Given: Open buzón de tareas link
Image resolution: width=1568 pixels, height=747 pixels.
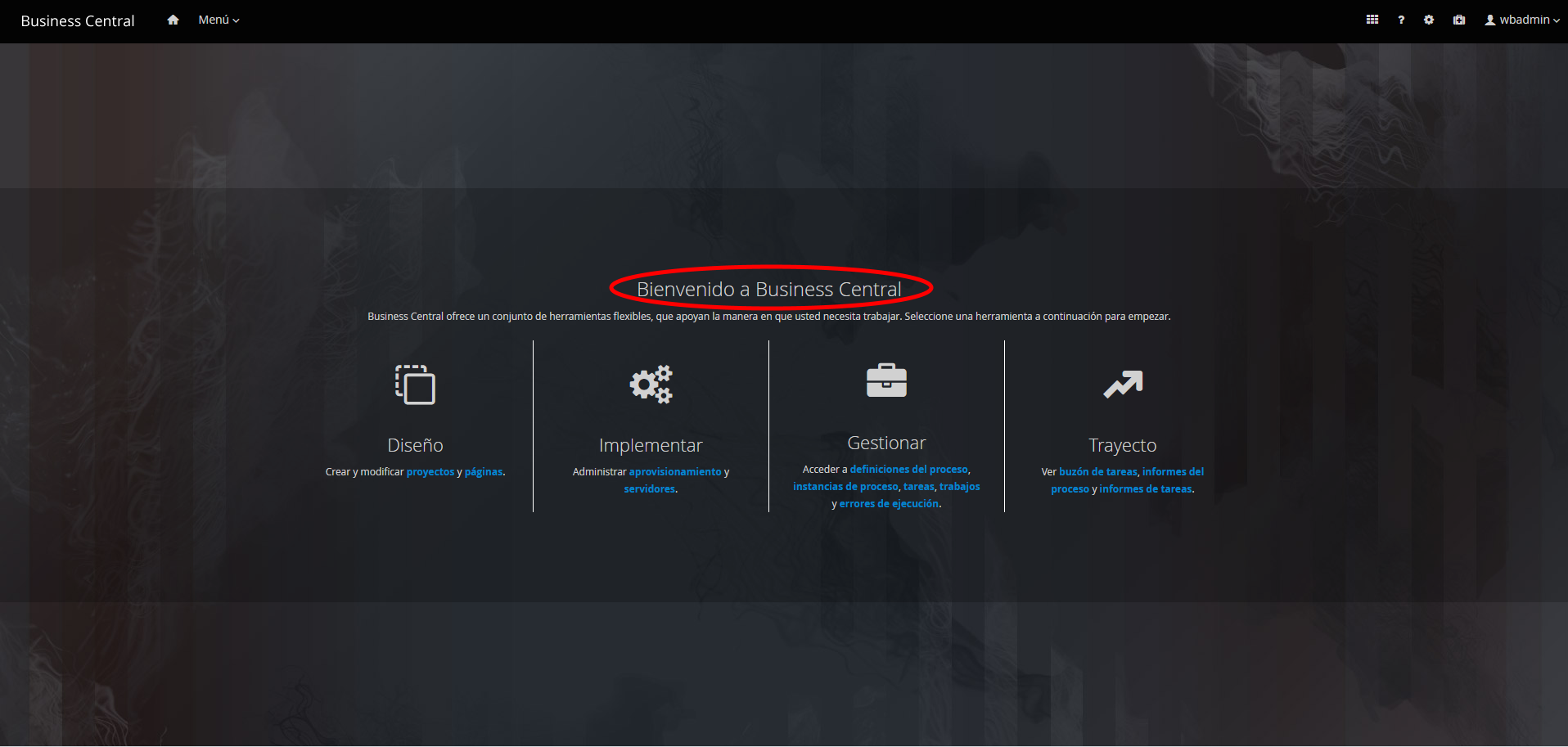Looking at the screenshot, I should coord(1098,472).
